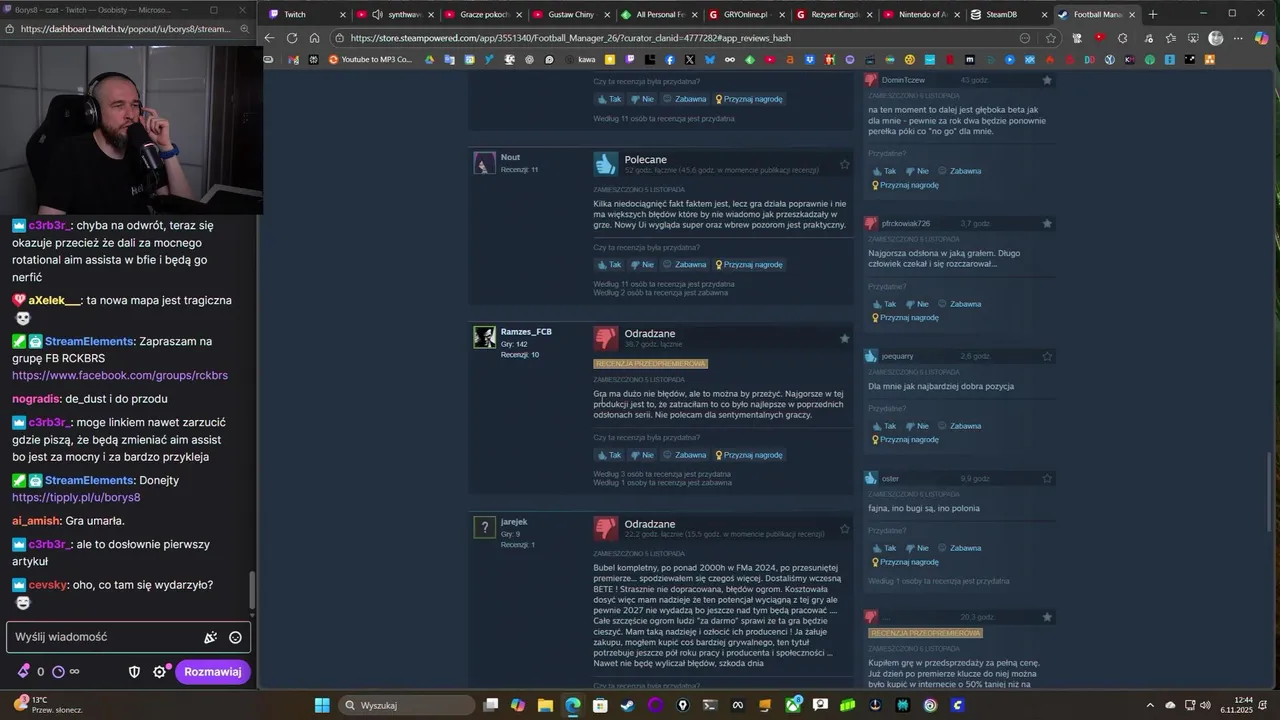Open the moderator shield icon in chat
The image size is (1280, 720).
click(134, 672)
